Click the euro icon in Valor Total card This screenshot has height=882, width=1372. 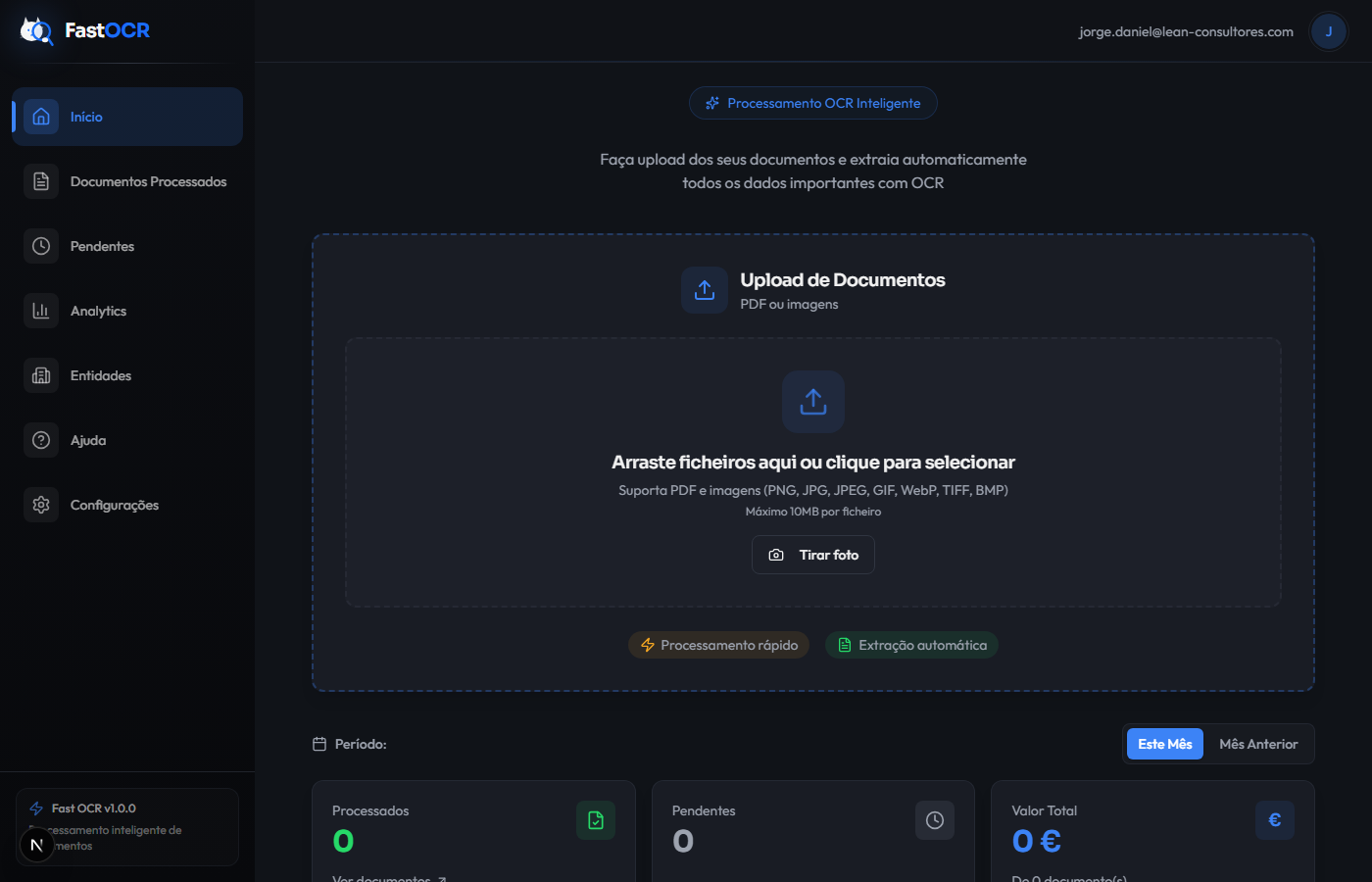click(x=1274, y=820)
